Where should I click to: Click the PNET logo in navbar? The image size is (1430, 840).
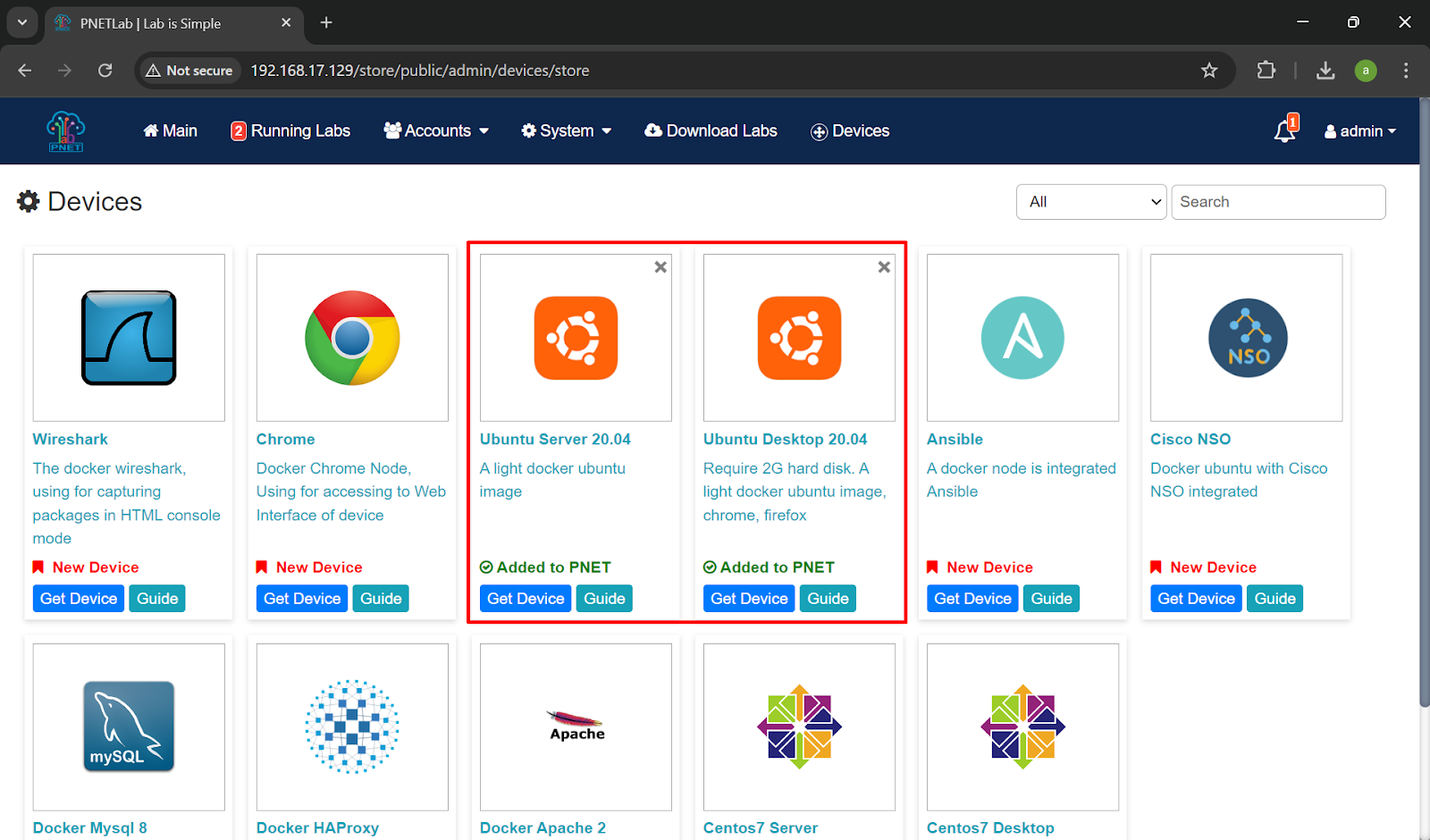[66, 131]
